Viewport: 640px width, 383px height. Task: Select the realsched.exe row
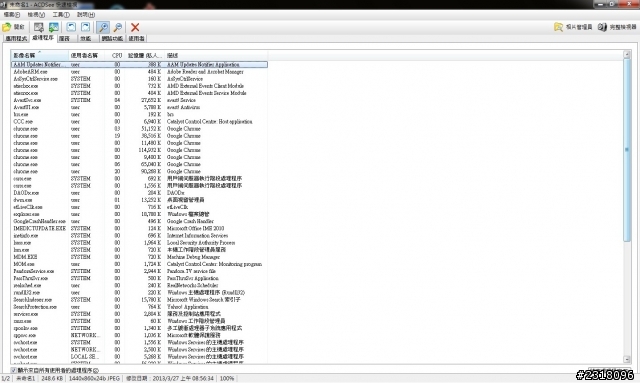click(x=139, y=285)
